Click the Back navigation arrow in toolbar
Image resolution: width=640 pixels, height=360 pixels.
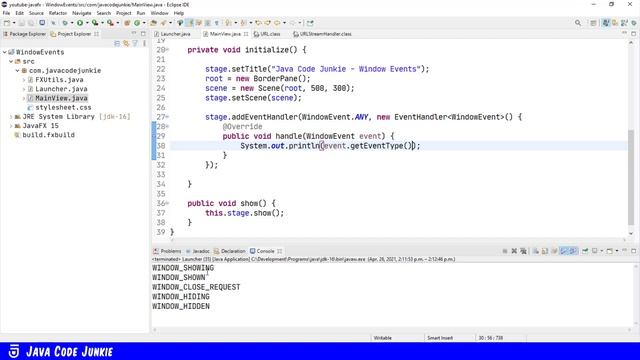(x=277, y=23)
